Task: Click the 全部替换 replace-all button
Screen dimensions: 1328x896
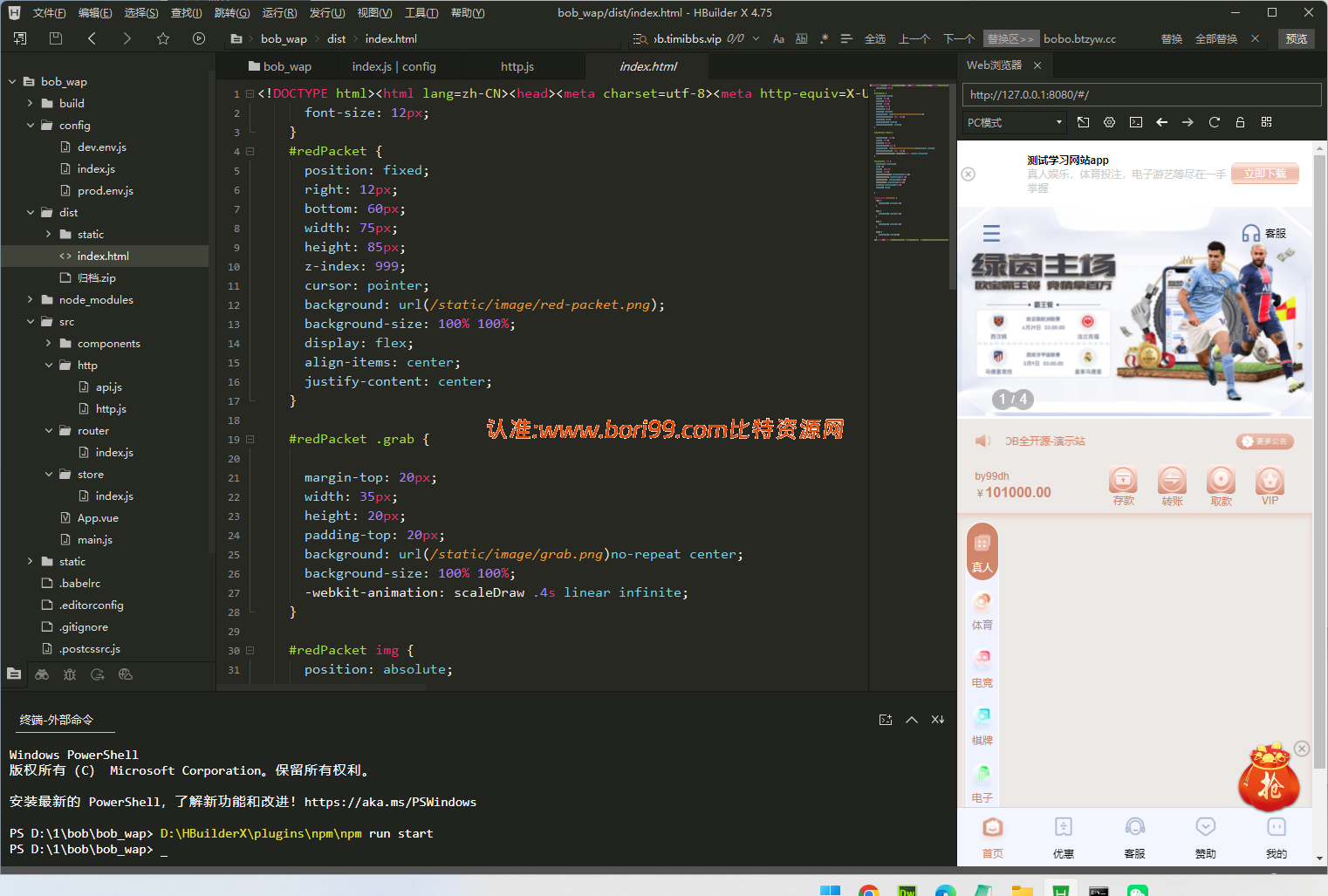Action: [1216, 39]
